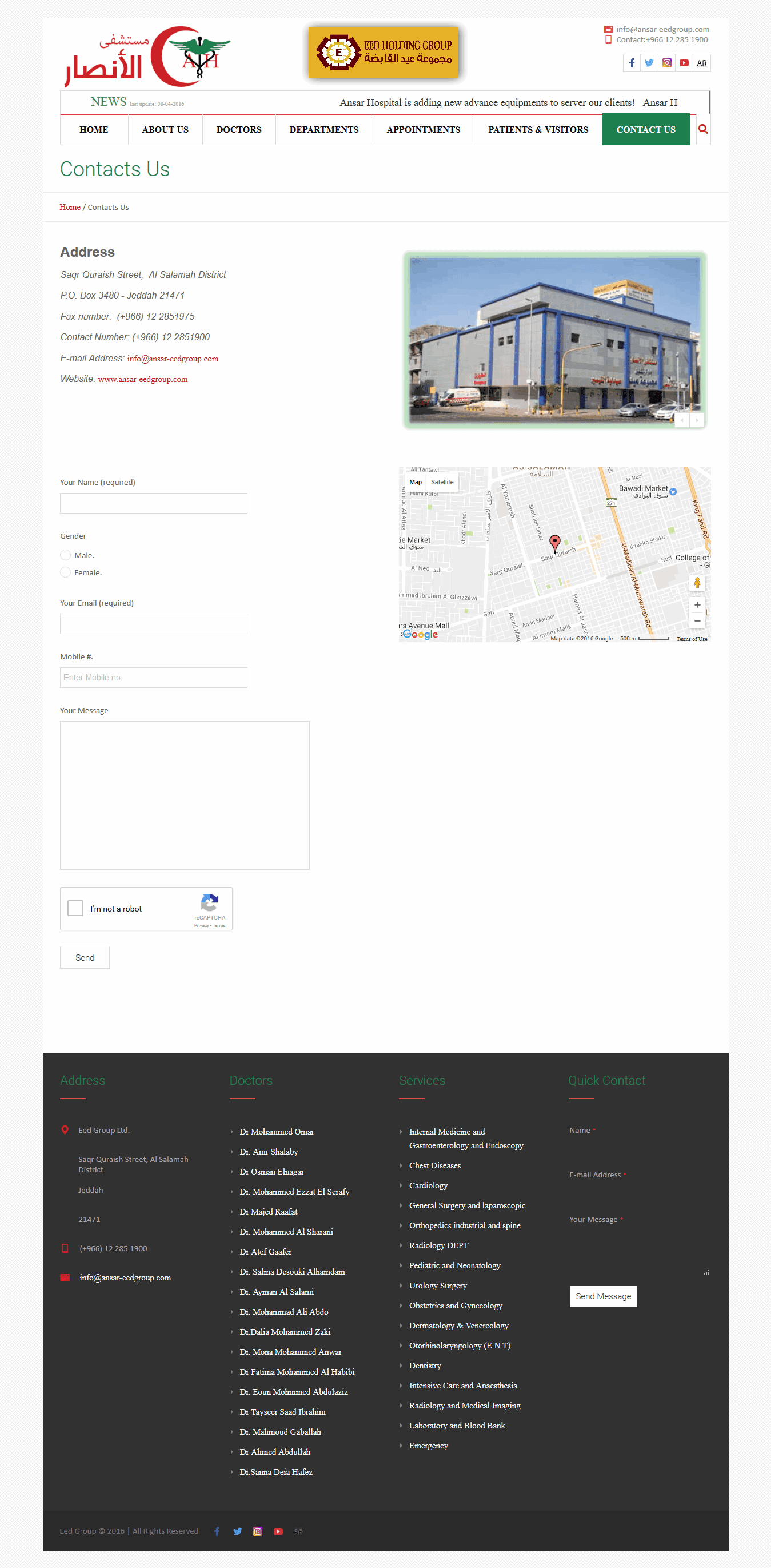Screen dimensions: 771x1568
Task: Click the Send button
Action: 85,957
